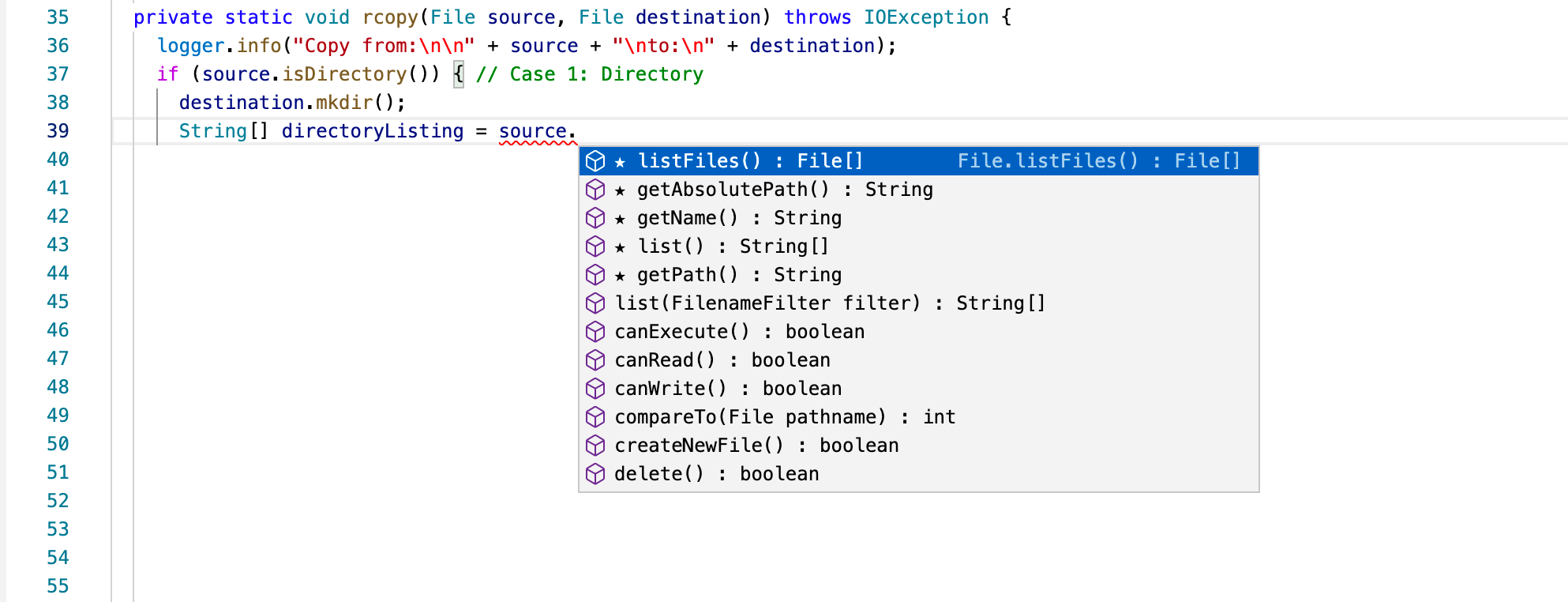Click cube icon next to delete() suggestion
This screenshot has height=602, width=1568.
pyautogui.click(x=595, y=474)
